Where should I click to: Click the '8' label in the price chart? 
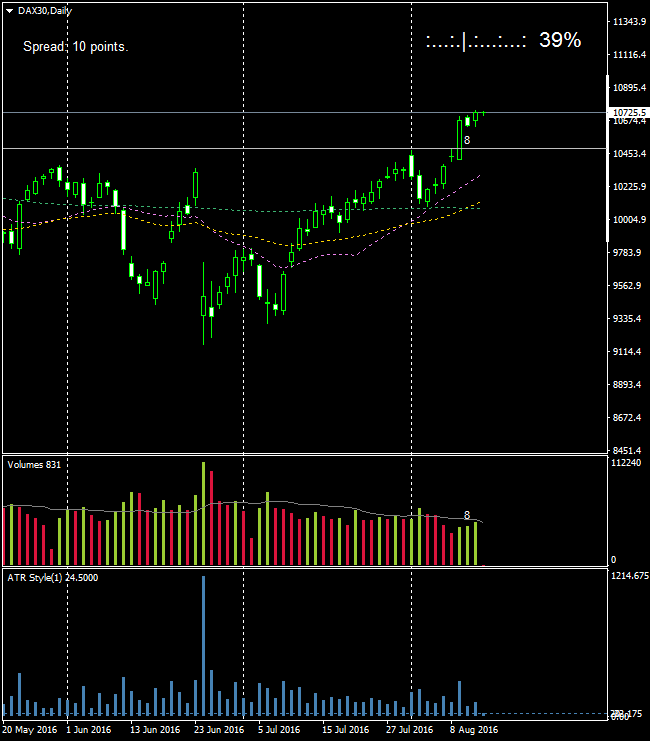pos(467,140)
